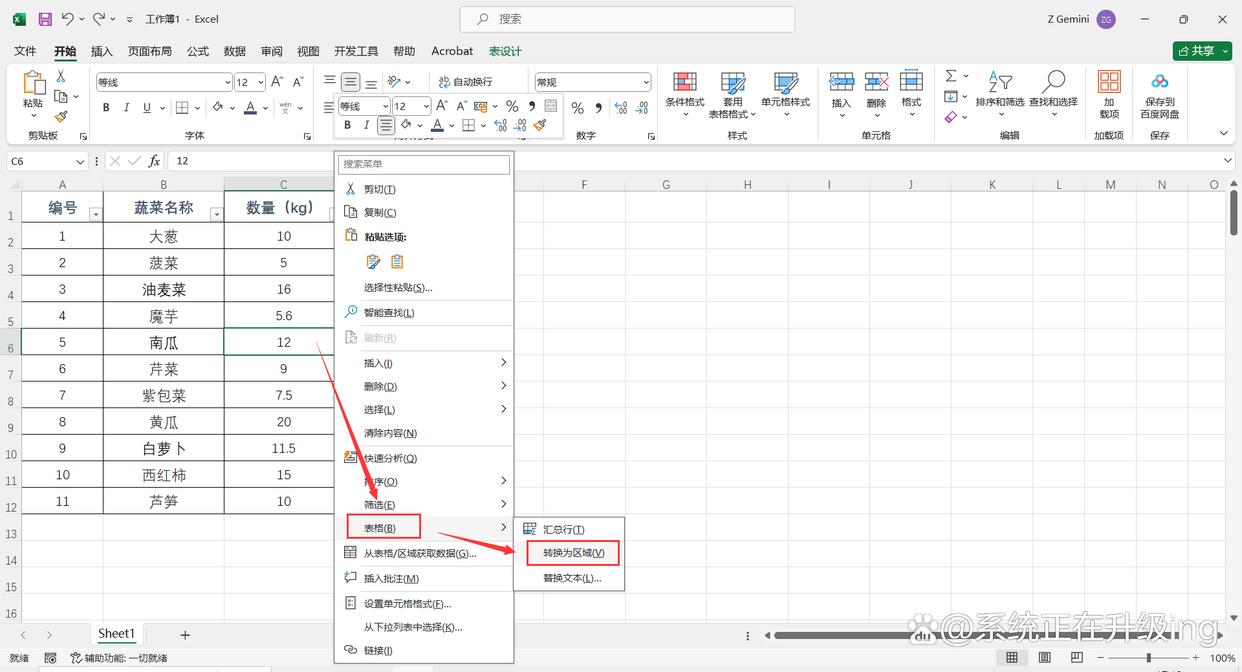This screenshot has height=672, width=1242.
Task: Click the 查找和选择 magnifier icon
Action: tap(1053, 82)
